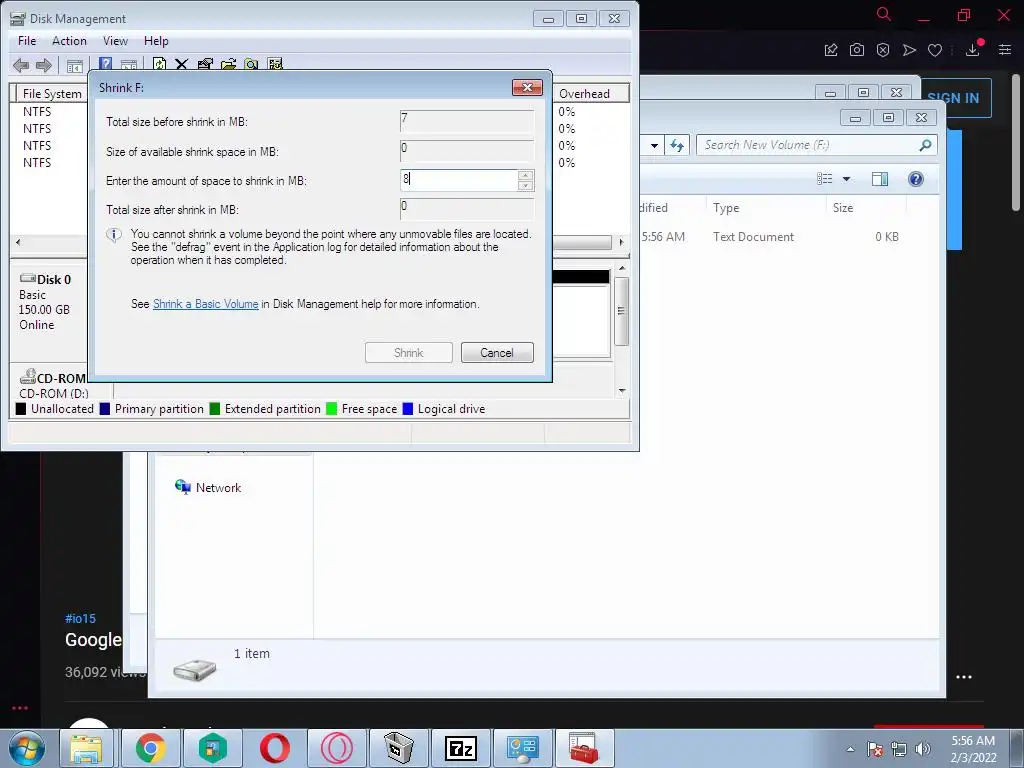
Task: Select the CD-ROM (D:) entry
Action: (x=54, y=393)
